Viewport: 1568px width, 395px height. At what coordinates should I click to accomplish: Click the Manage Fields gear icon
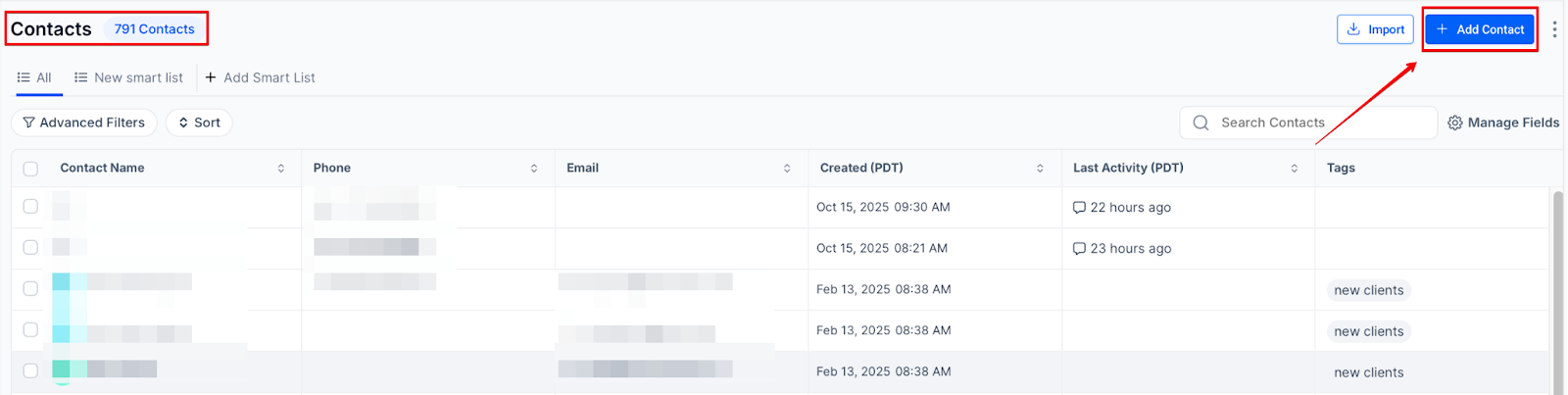[1455, 123]
